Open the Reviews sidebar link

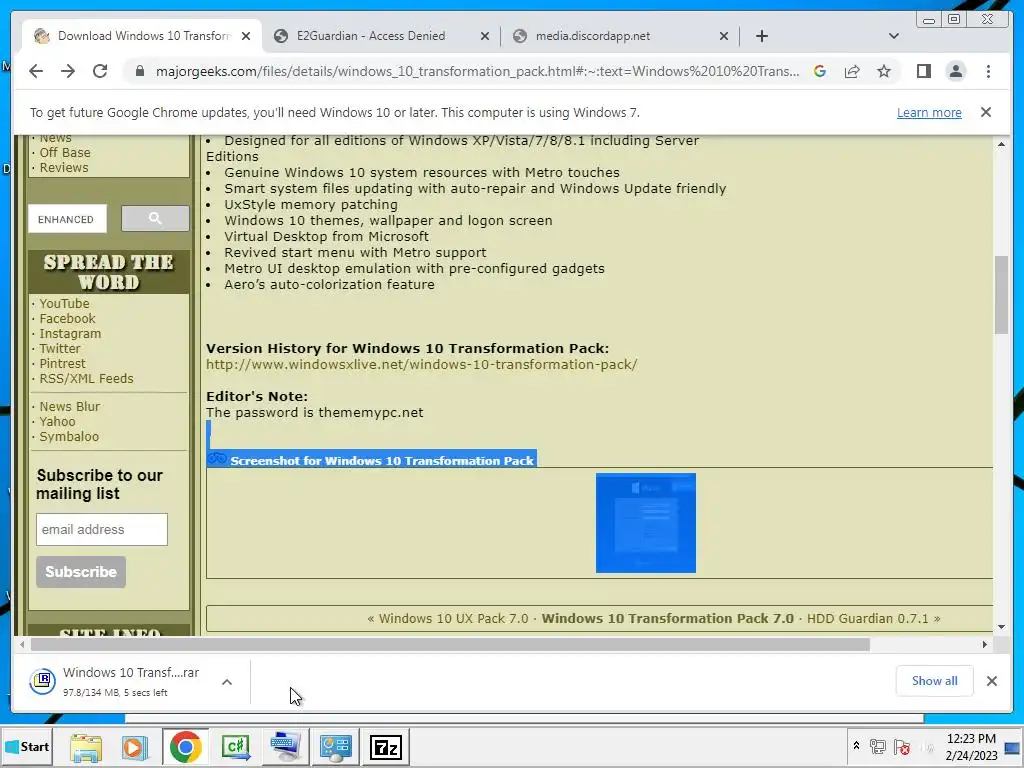click(63, 168)
